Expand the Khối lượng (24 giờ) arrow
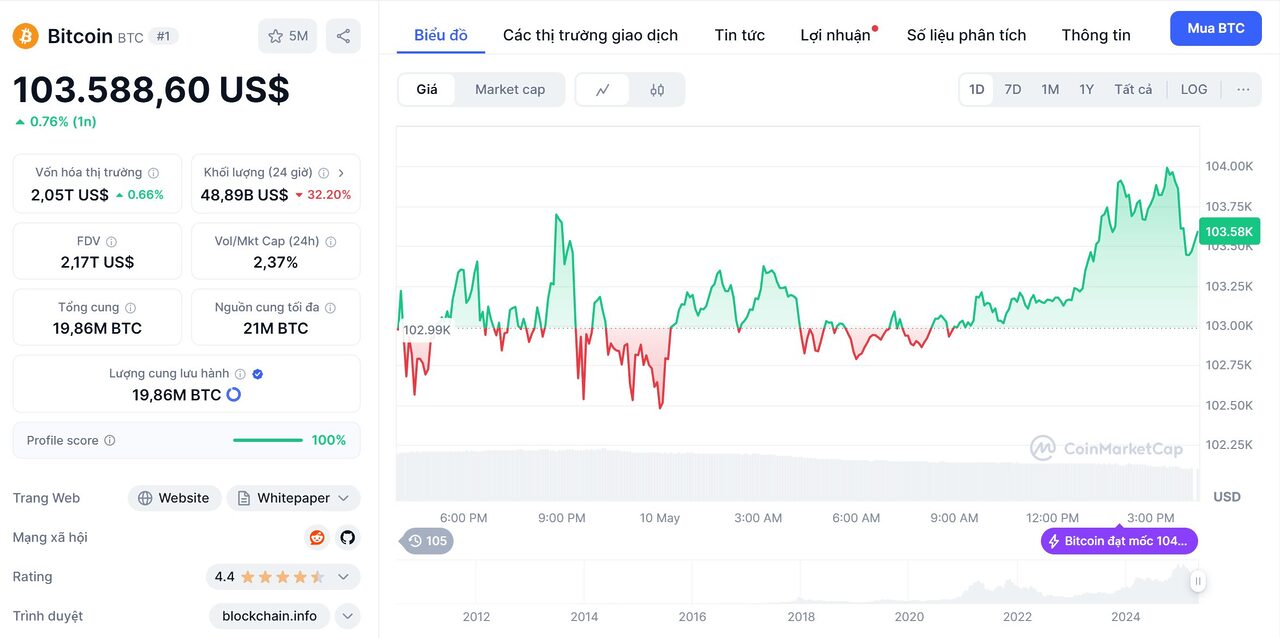Screen dimensions: 1280x638 [x=342, y=173]
